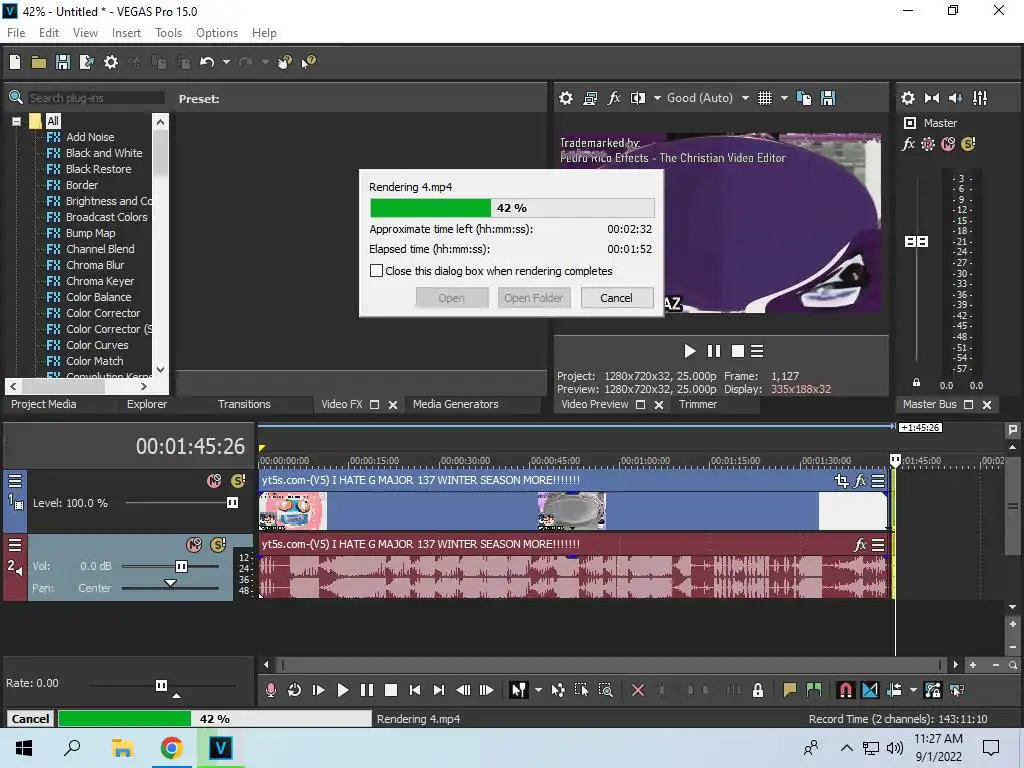The height and width of the screenshot is (768, 1024).
Task: Toggle Split Screen View icon
Action: 637,98
